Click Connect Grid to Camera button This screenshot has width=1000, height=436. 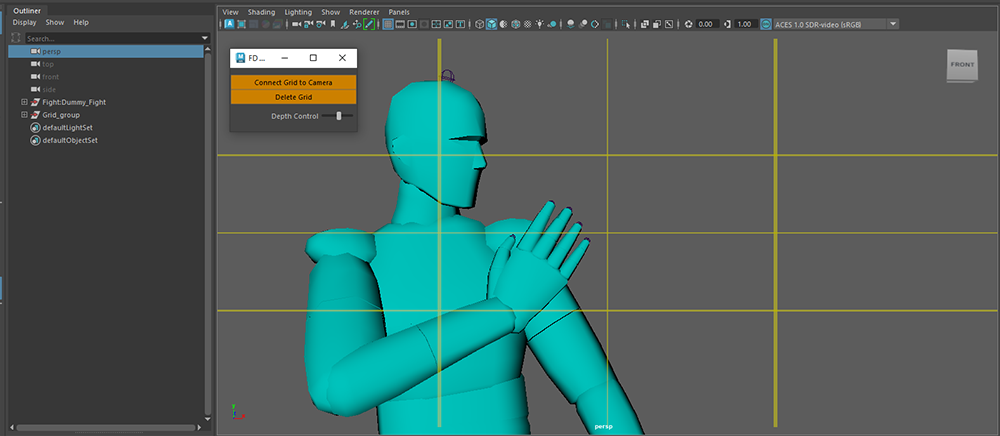[293, 82]
